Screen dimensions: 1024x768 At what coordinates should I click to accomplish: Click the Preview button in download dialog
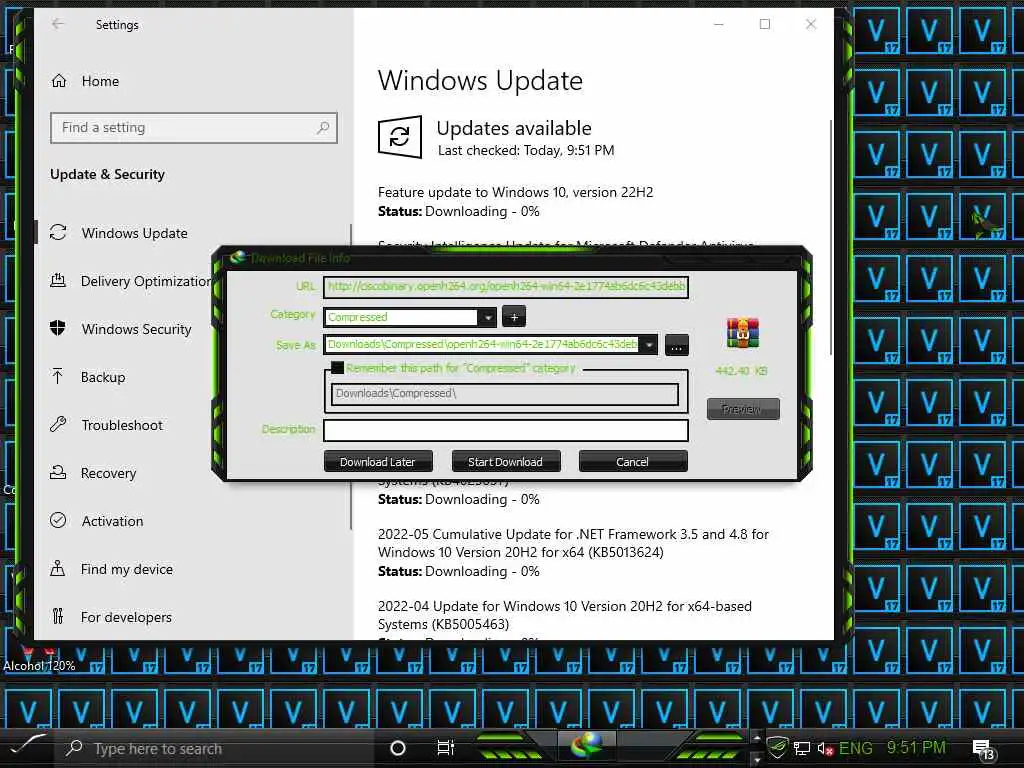tap(743, 409)
